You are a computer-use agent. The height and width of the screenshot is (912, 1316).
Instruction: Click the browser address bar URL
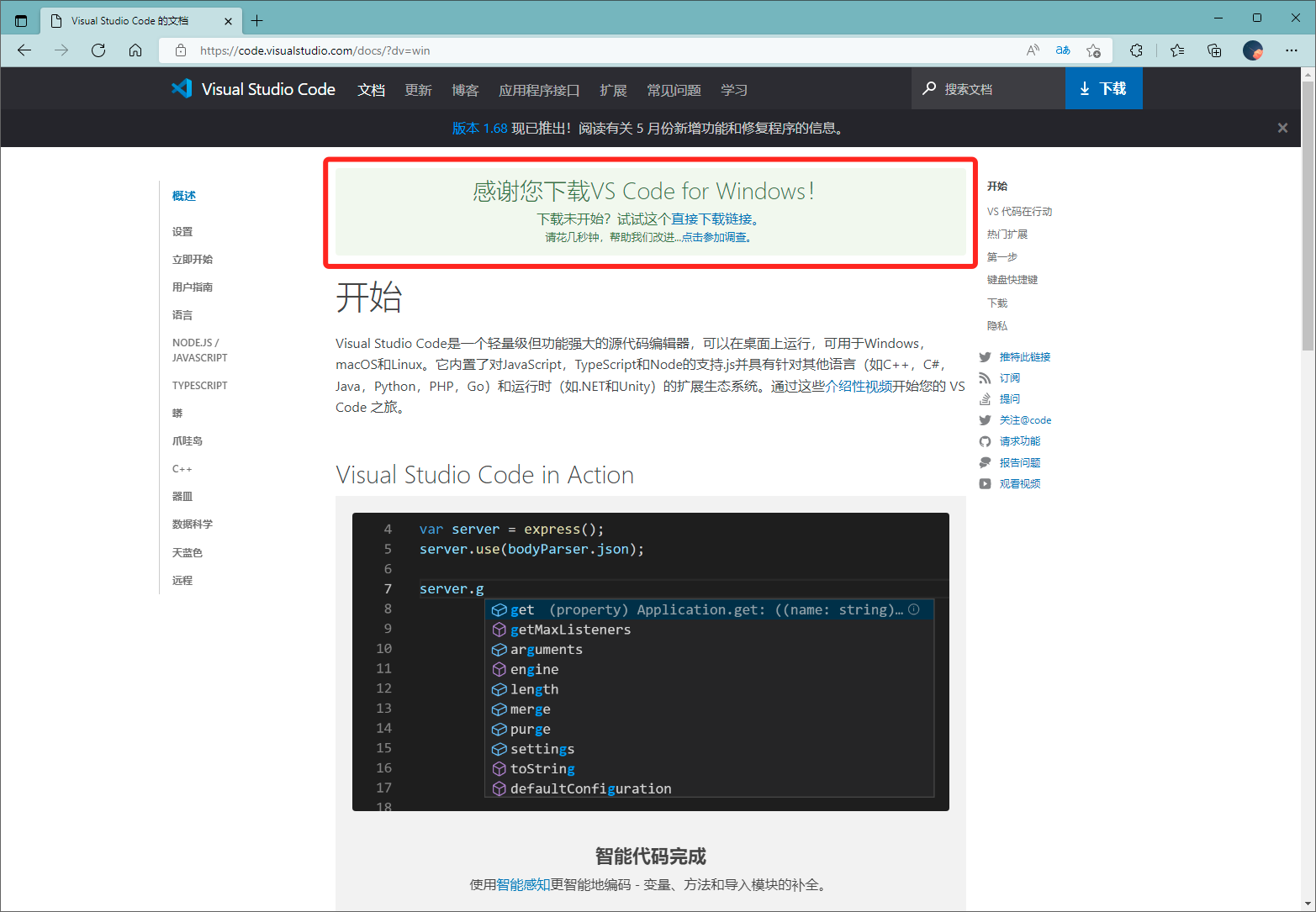[x=315, y=50]
